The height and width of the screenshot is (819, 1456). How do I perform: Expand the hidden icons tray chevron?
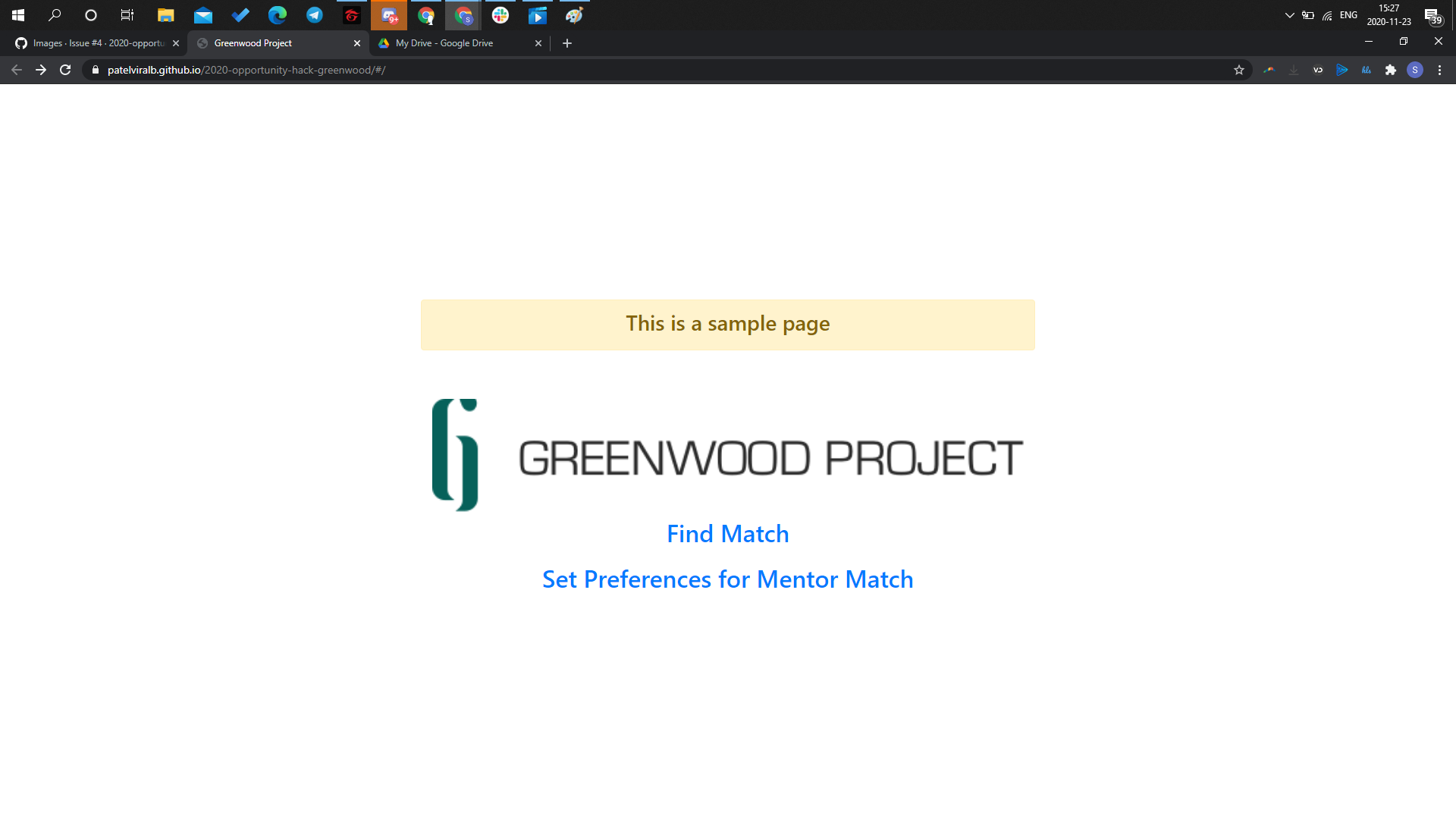point(1288,14)
